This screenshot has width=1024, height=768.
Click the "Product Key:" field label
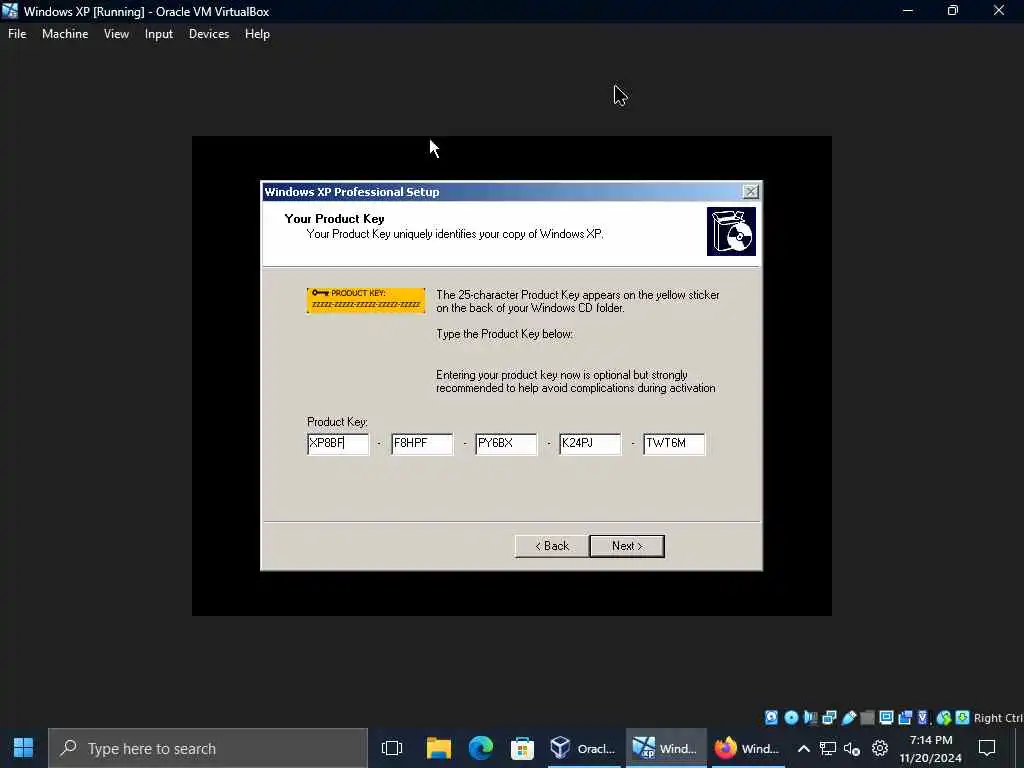338,422
